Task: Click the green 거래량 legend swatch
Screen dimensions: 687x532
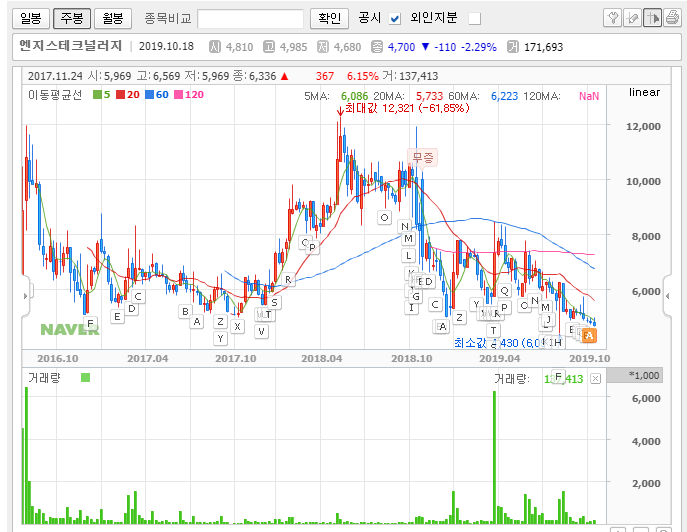Action: pos(85,378)
